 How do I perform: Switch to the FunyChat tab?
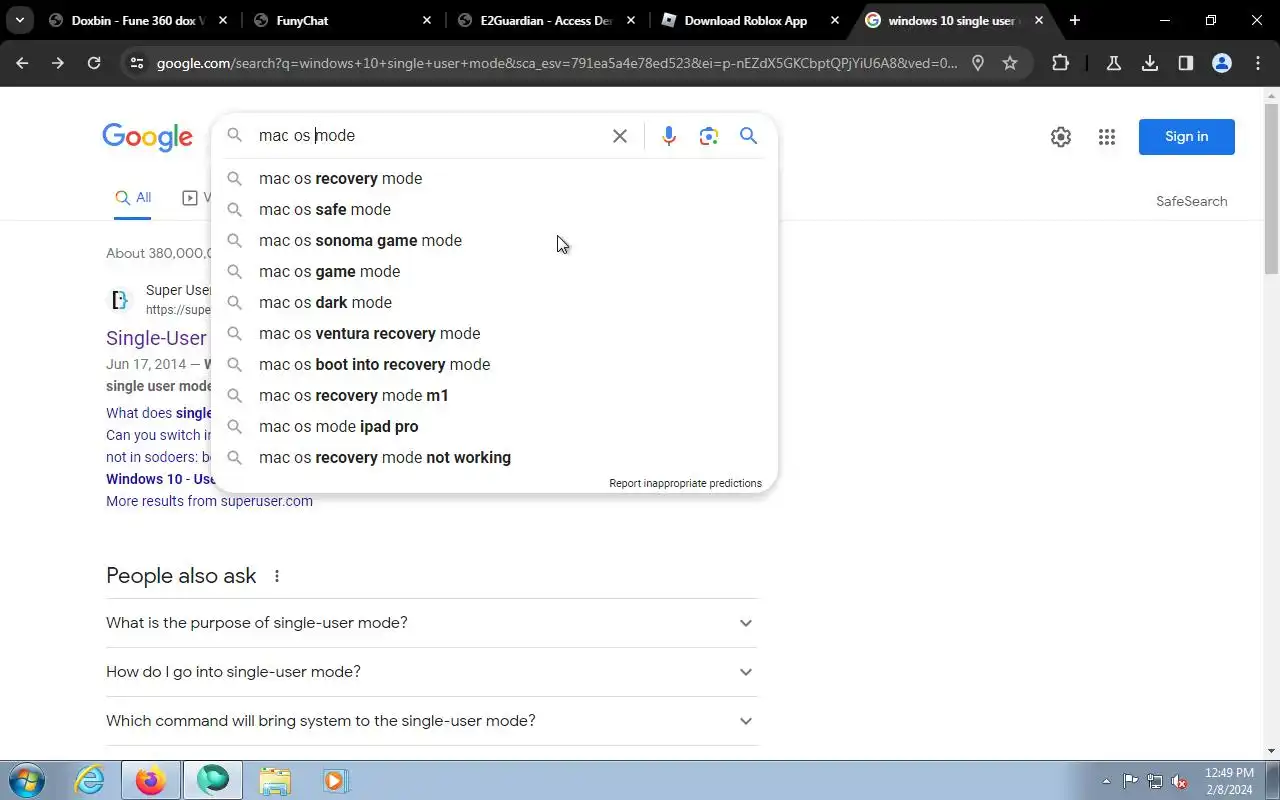point(343,20)
